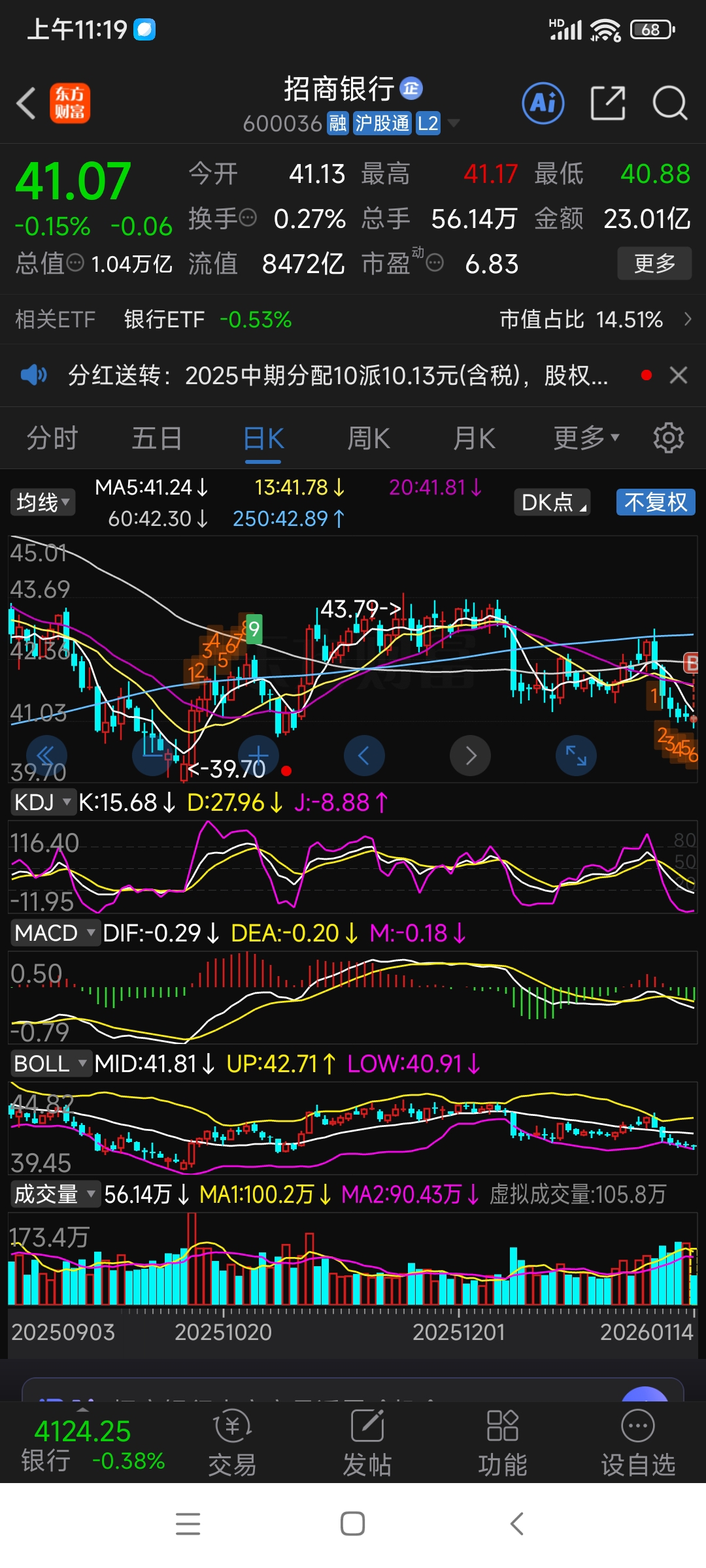Tap the enterprise badge next to 招商银行
The width and height of the screenshot is (706, 1568).
[411, 88]
